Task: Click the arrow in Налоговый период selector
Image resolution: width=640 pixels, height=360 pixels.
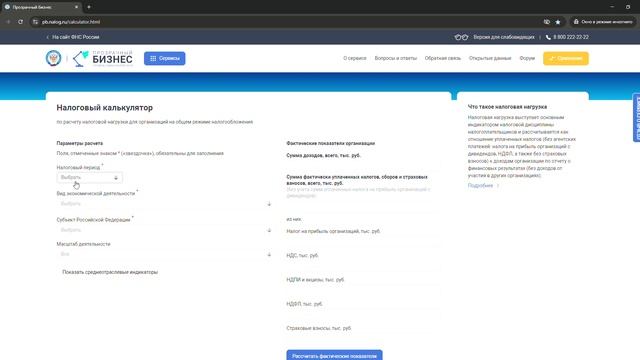Action: tap(116, 178)
